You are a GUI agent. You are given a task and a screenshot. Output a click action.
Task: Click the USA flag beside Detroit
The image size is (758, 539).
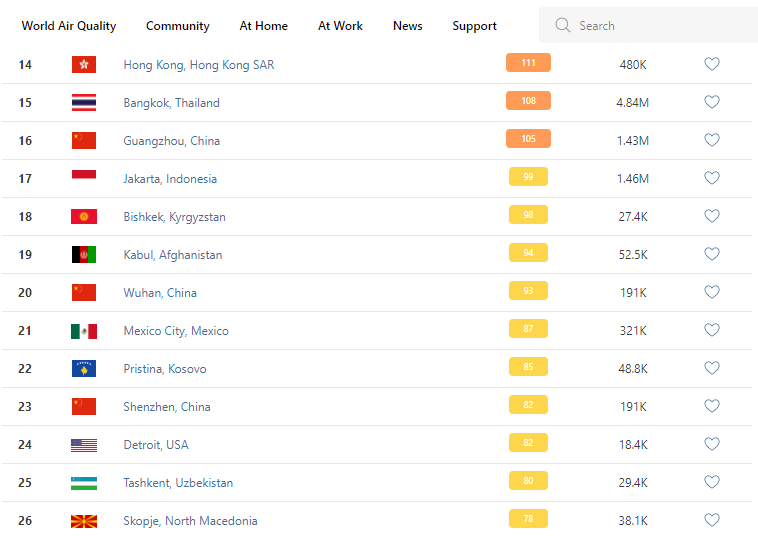tap(84, 444)
